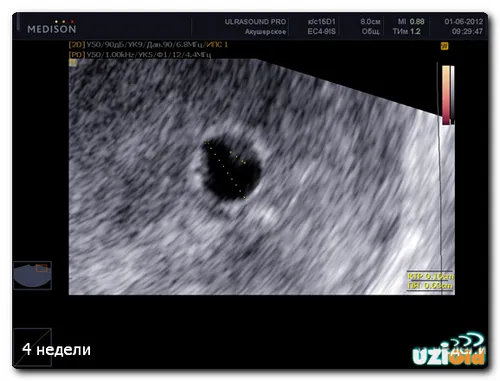
Task: Click the narrow grayscale bar beside color scale
Action: pos(452,95)
